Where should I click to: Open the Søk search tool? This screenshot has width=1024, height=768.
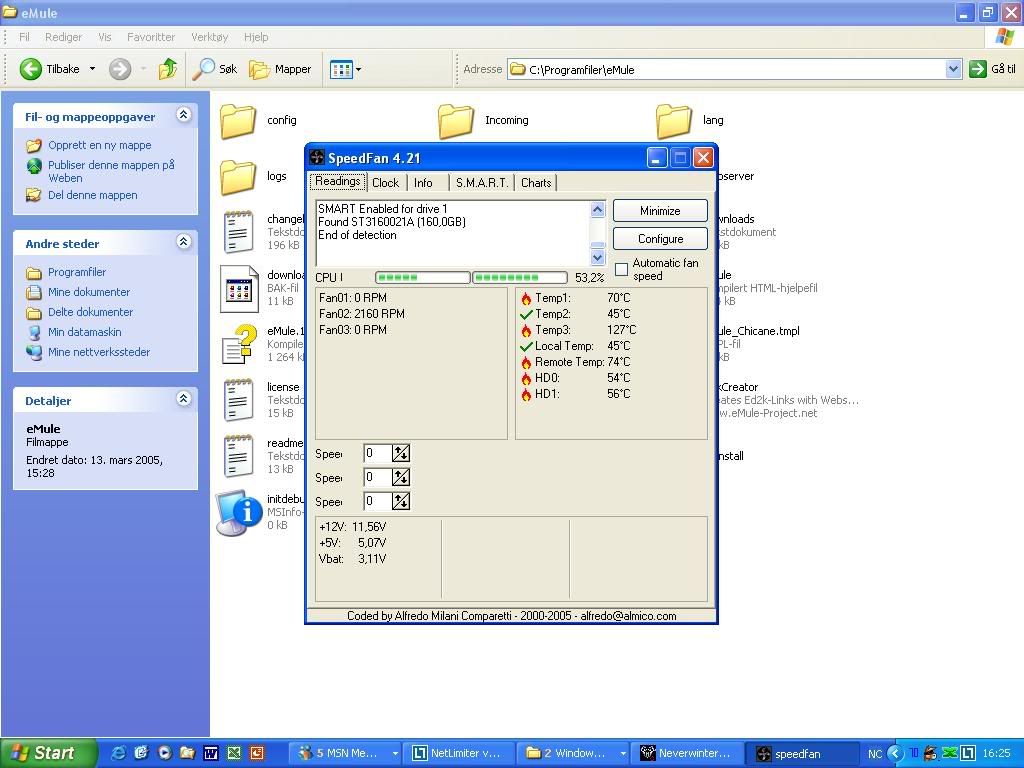(x=214, y=69)
